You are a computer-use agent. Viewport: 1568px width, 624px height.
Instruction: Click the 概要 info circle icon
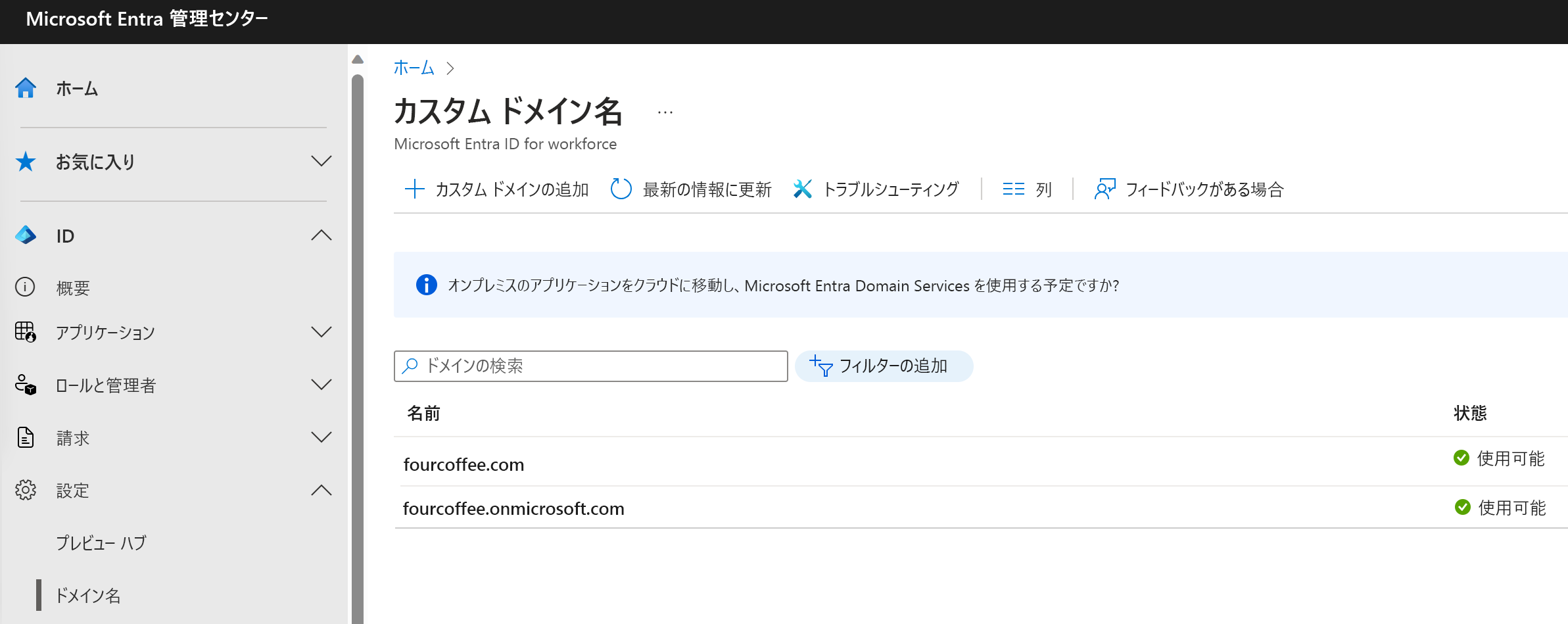[25, 287]
